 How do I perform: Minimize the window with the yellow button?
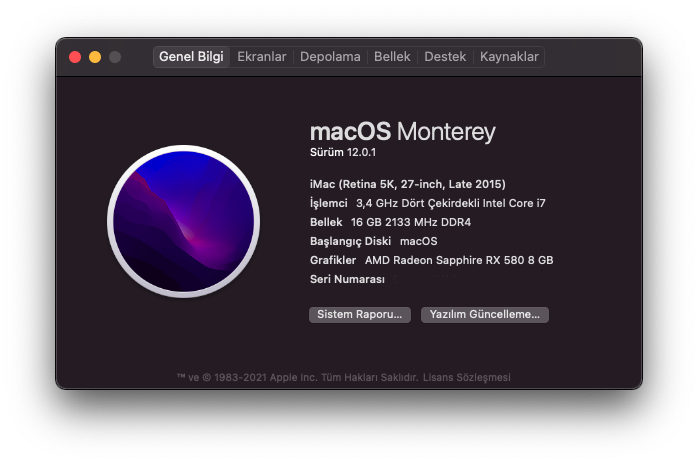point(95,58)
